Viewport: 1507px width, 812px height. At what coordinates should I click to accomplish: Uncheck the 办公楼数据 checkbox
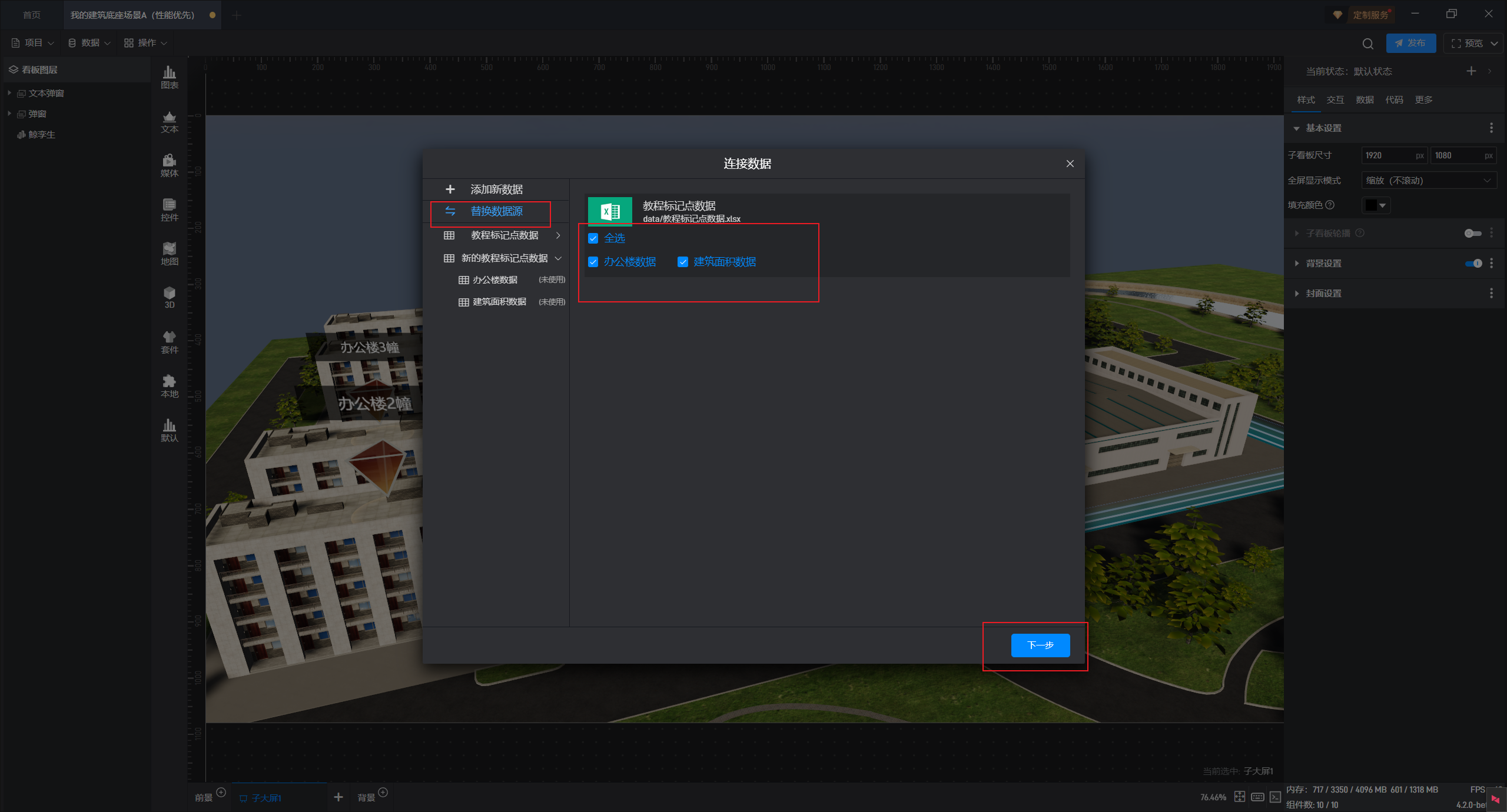(x=593, y=262)
